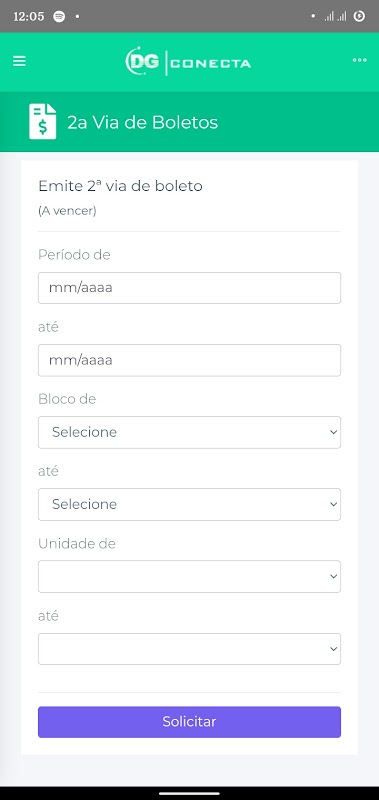Click the Solicitar button
This screenshot has width=379, height=800.
pos(189,722)
